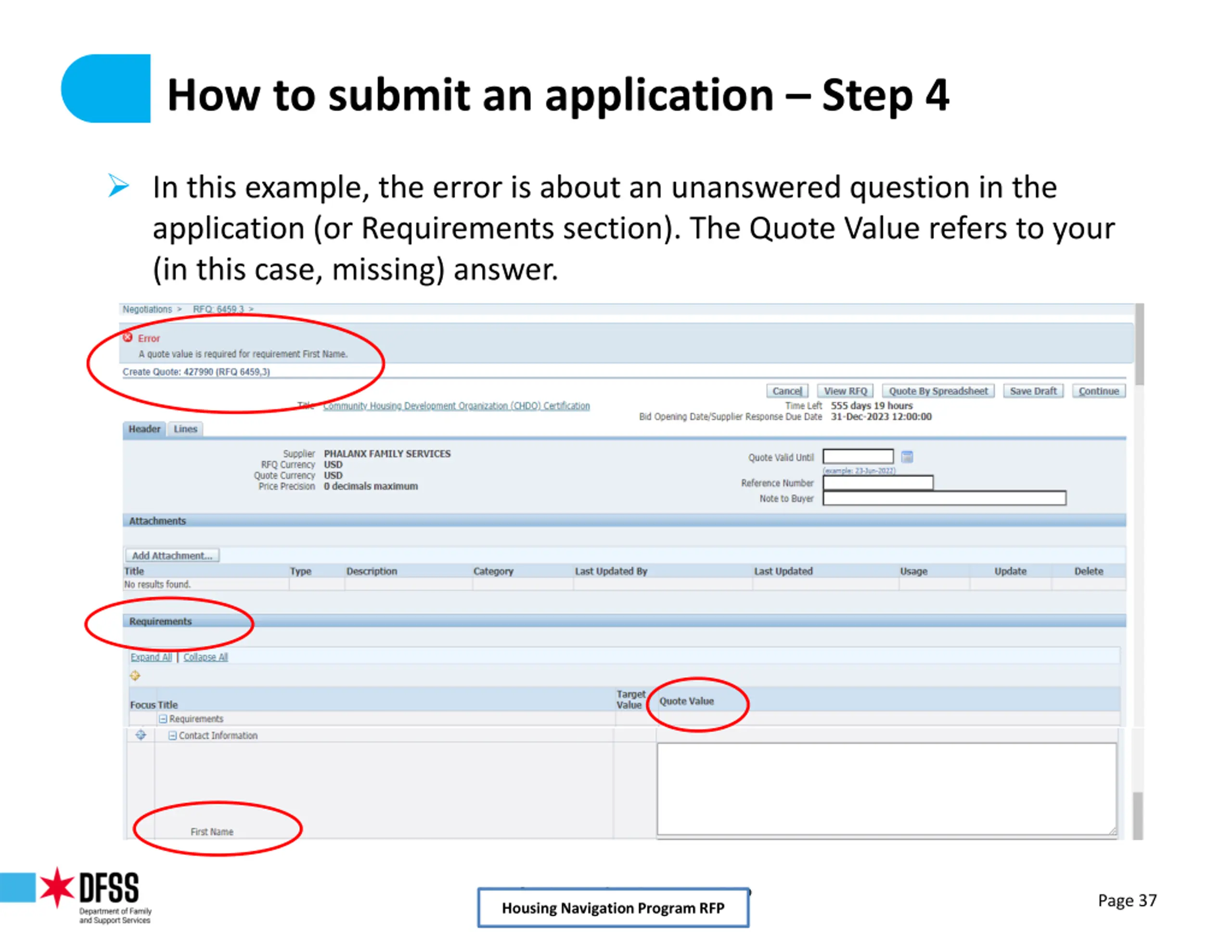1232x952 pixels.
Task: Focus on the Contact Information row icon
Action: point(141,735)
